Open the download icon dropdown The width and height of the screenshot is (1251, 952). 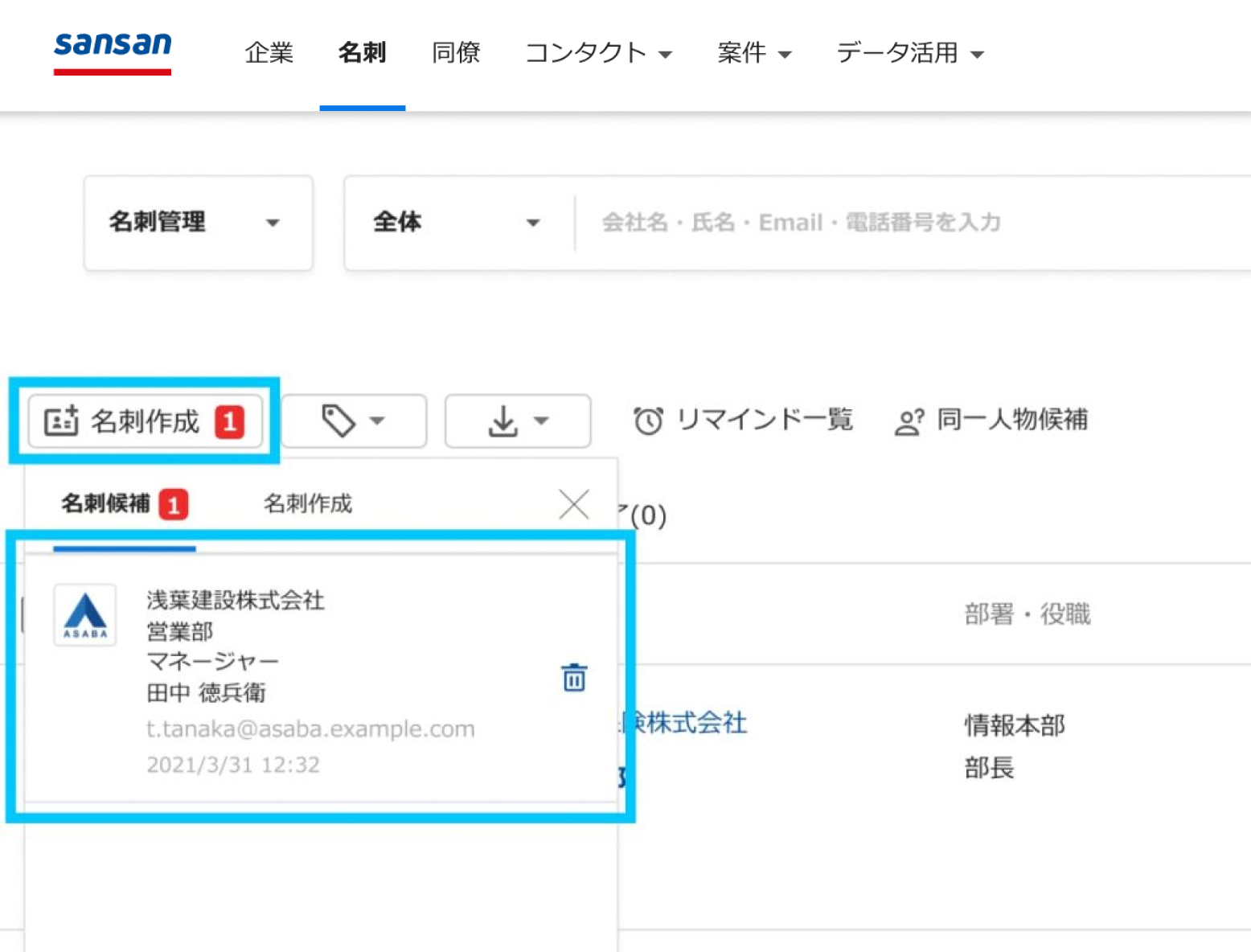(518, 421)
